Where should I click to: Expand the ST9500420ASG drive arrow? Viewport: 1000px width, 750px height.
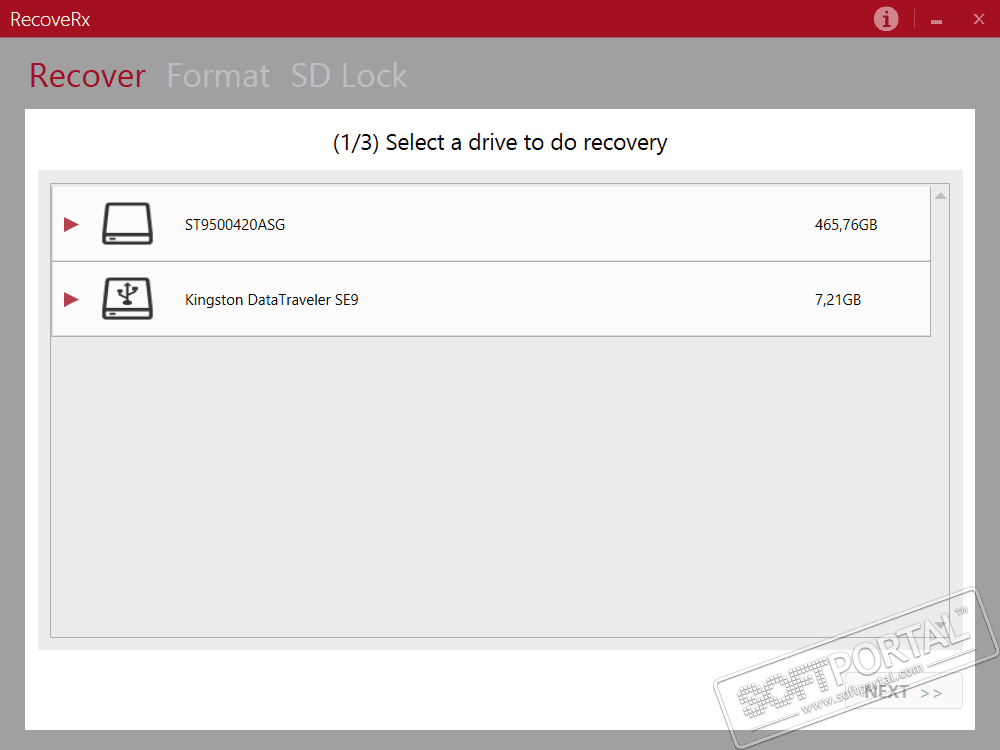71,224
